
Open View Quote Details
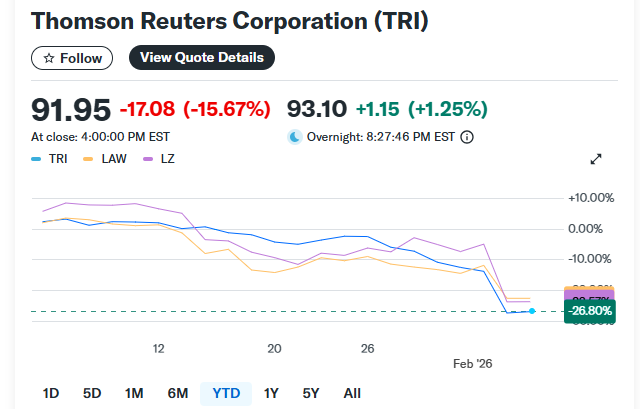[x=202, y=58]
